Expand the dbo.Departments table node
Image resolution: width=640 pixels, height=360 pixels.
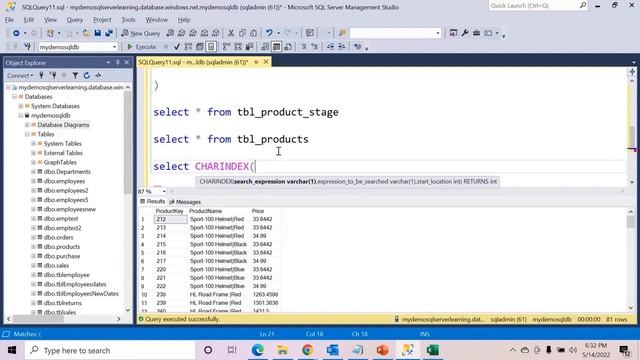pos(33,172)
